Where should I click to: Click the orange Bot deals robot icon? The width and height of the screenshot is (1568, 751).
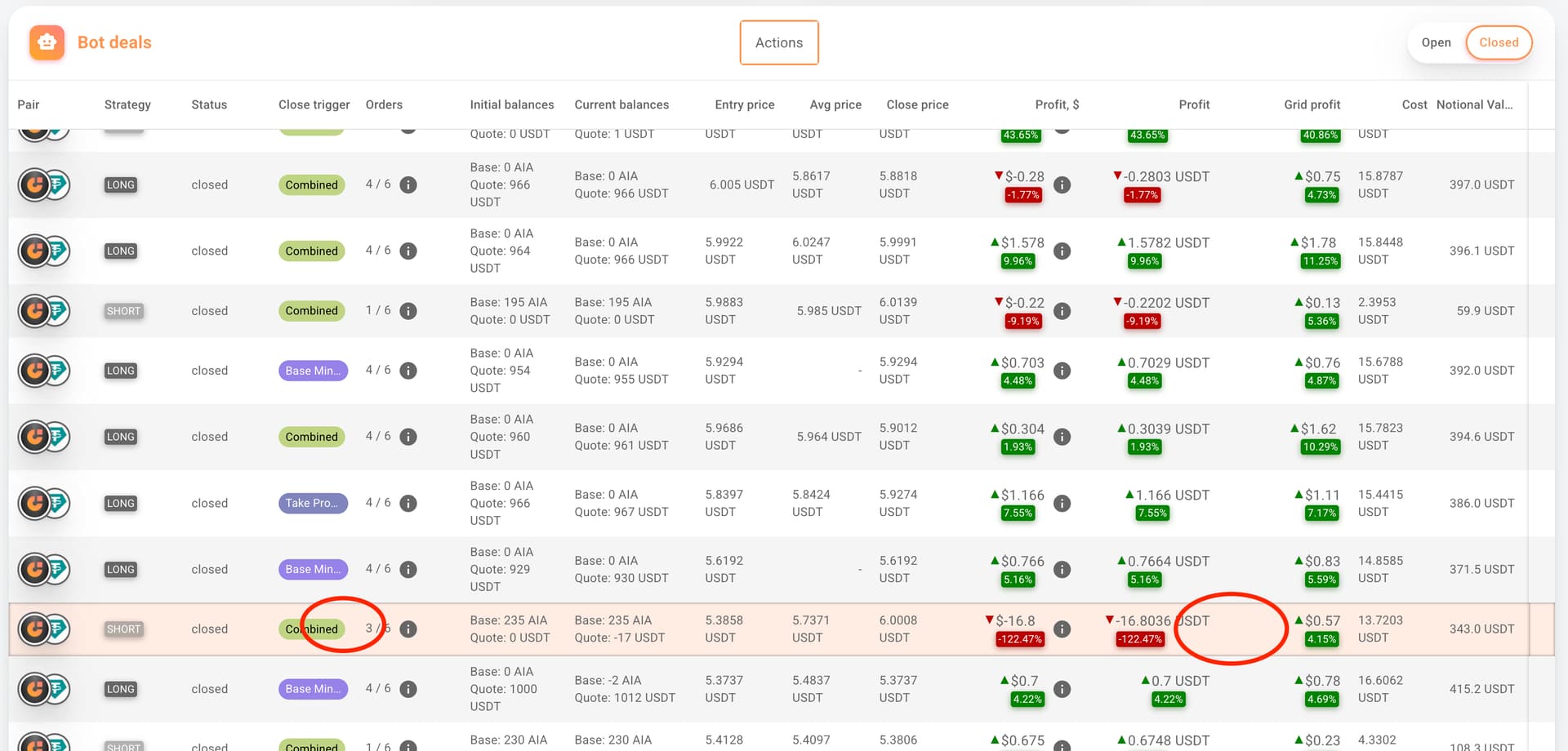47,42
